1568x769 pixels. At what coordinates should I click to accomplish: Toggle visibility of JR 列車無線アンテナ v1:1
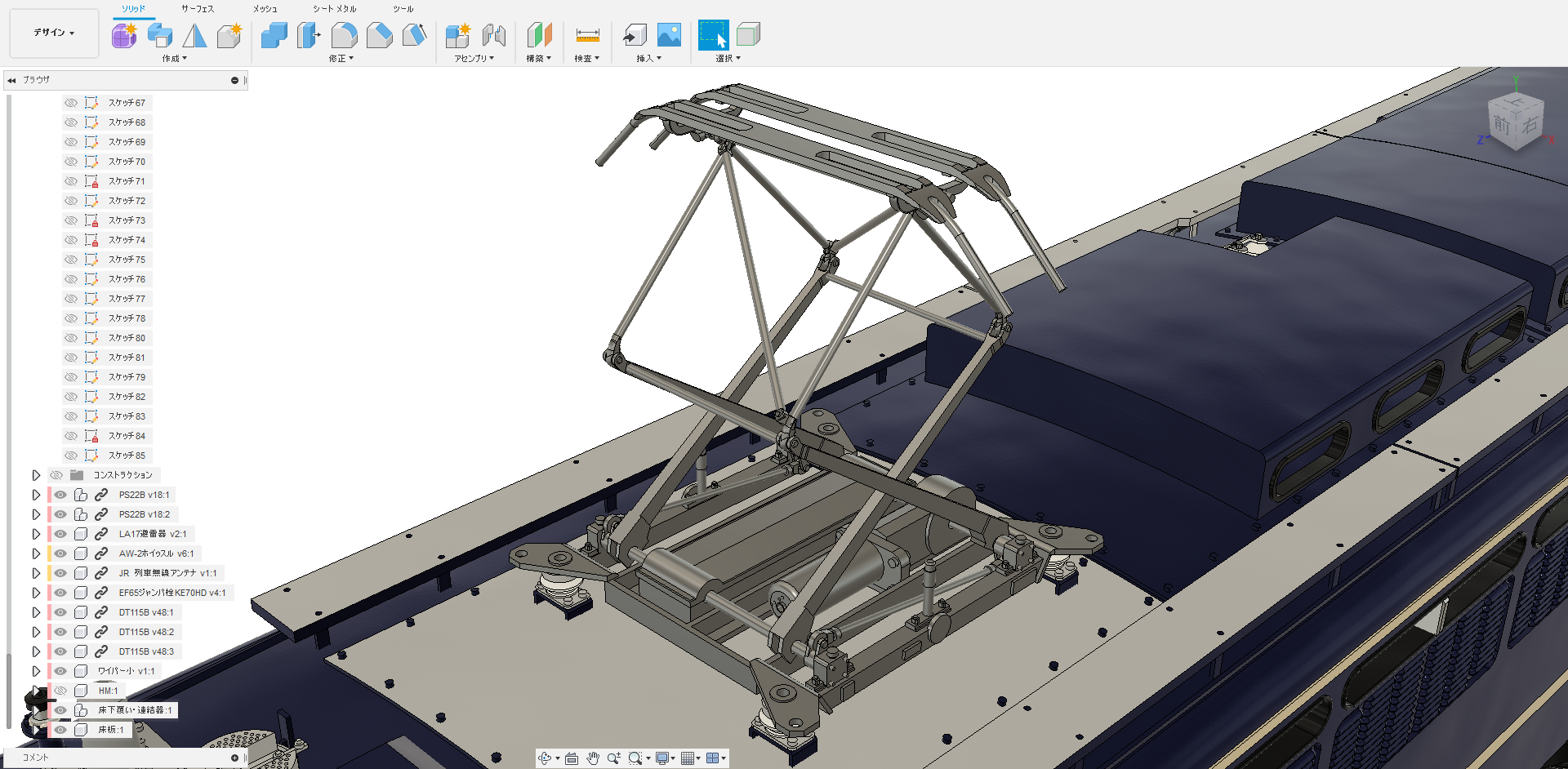coord(60,573)
